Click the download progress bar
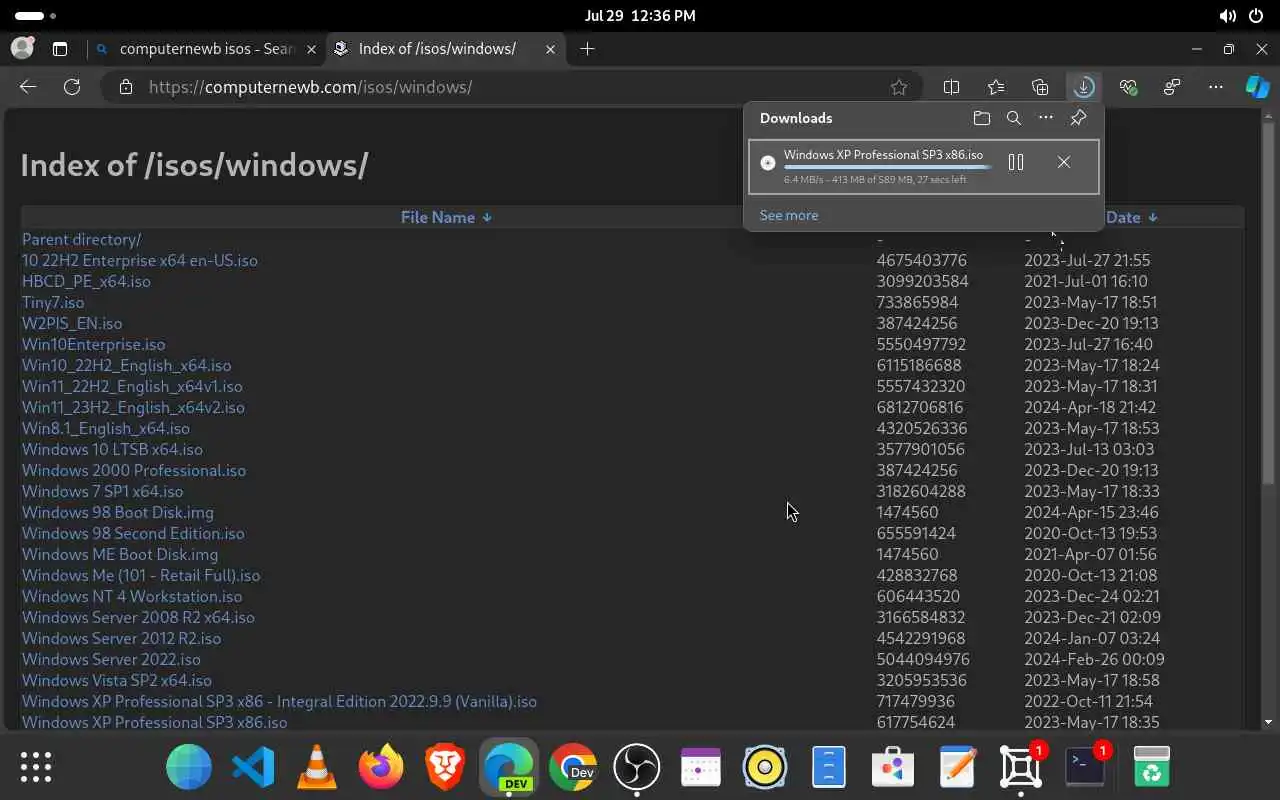Screen dimensions: 1280x800 887,167
